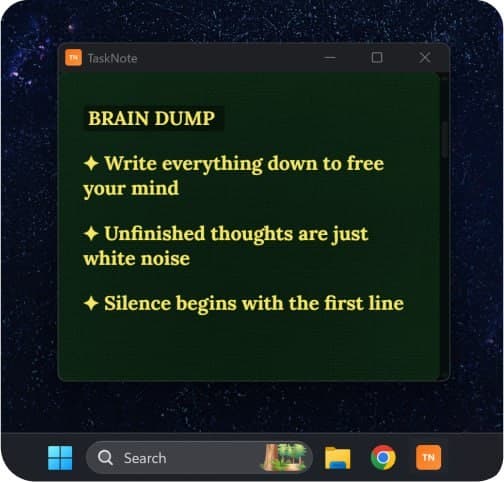Open TaskNote from the taskbar icon
Image resolution: width=504 pixels, height=482 pixels.
(428, 457)
